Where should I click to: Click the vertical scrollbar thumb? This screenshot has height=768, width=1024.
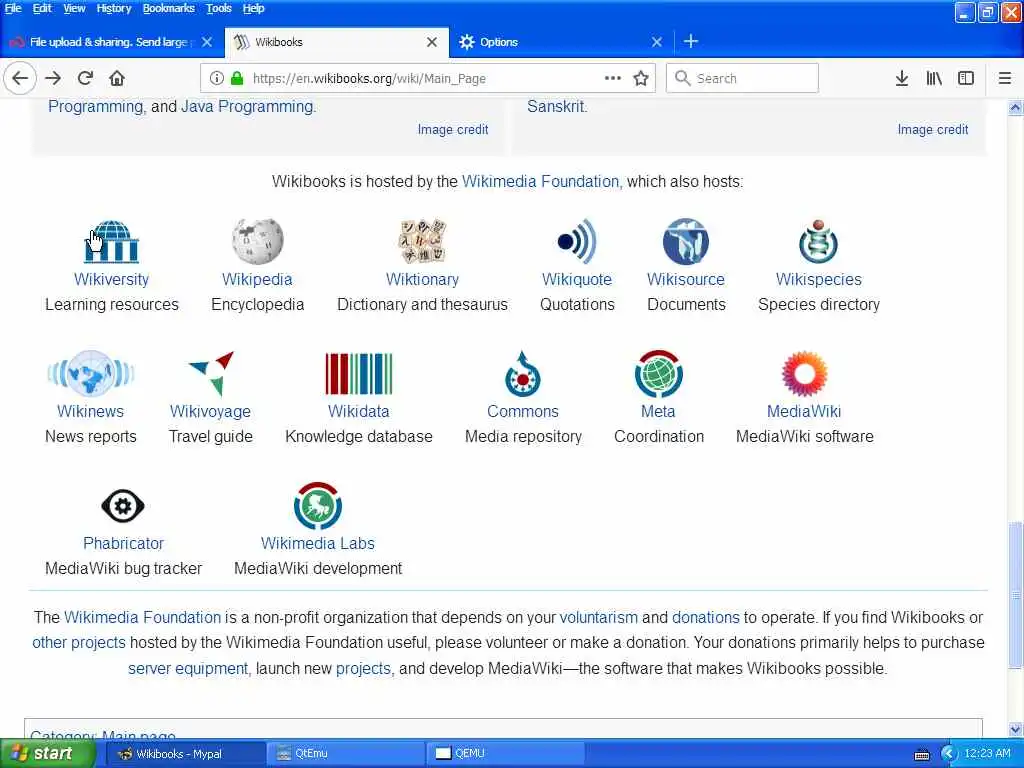click(x=1015, y=595)
